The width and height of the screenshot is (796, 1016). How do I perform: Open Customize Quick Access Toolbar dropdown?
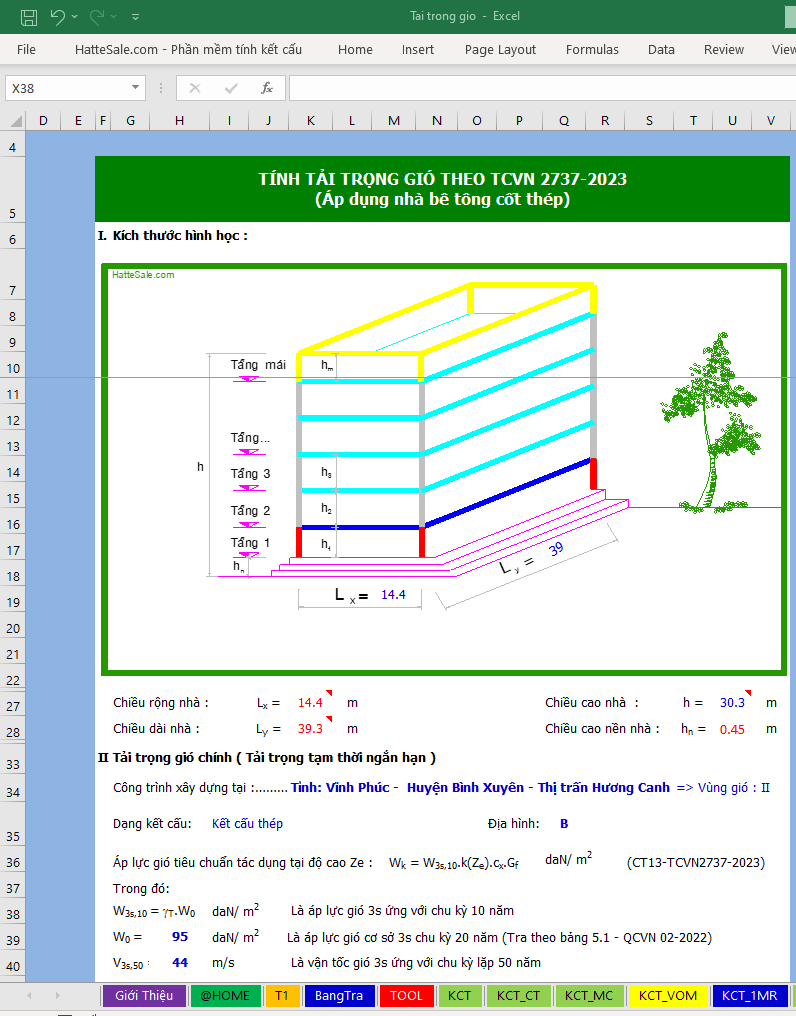[135, 17]
